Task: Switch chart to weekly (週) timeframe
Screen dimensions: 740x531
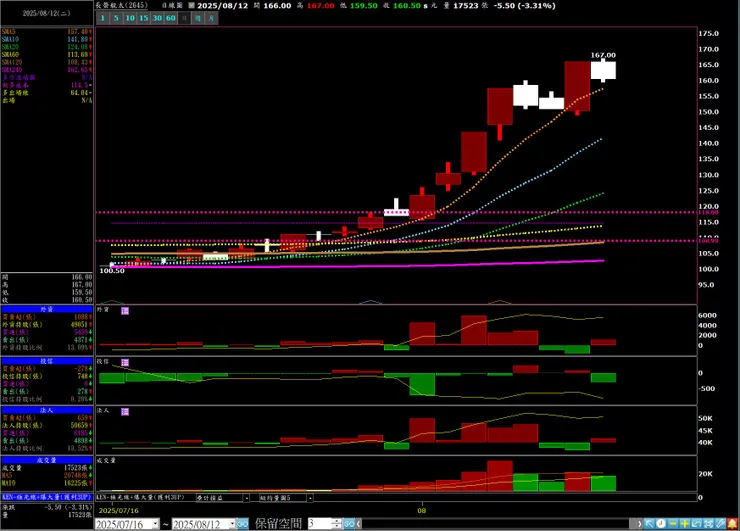Action: click(198, 18)
